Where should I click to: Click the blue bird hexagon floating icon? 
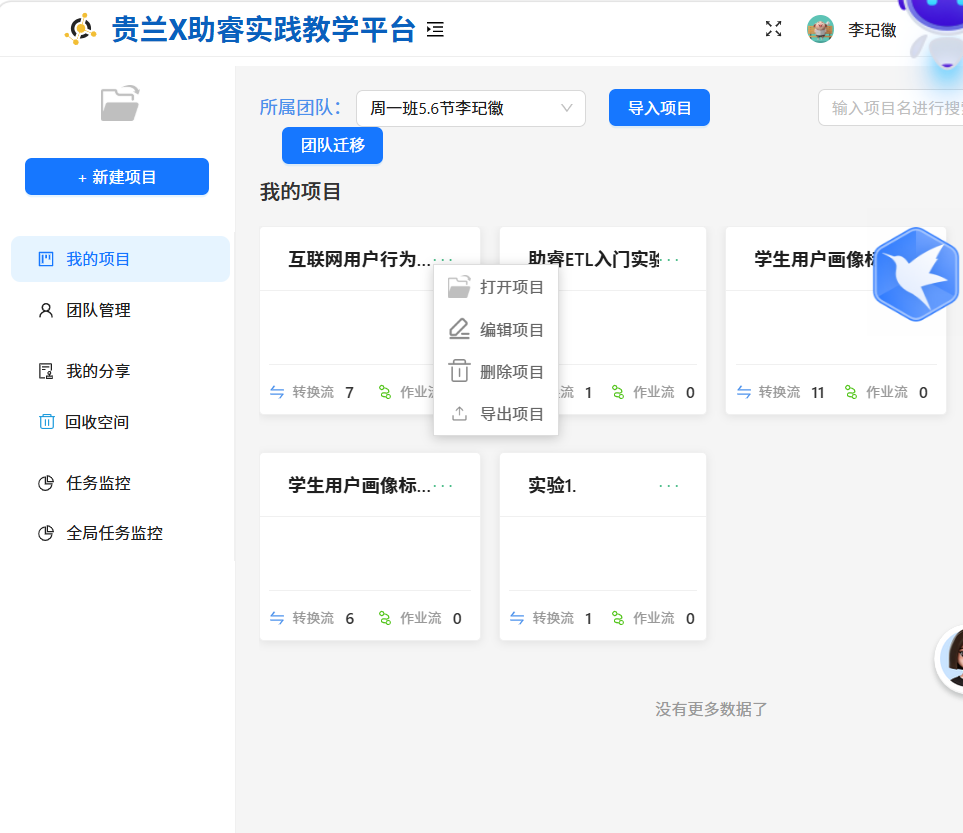point(915,274)
